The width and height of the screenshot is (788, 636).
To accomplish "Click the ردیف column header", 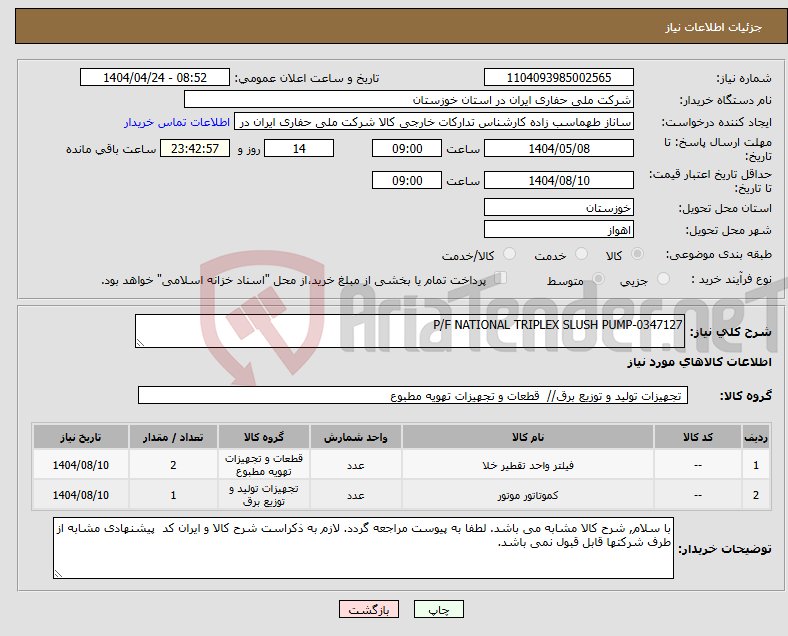I will [x=755, y=437].
